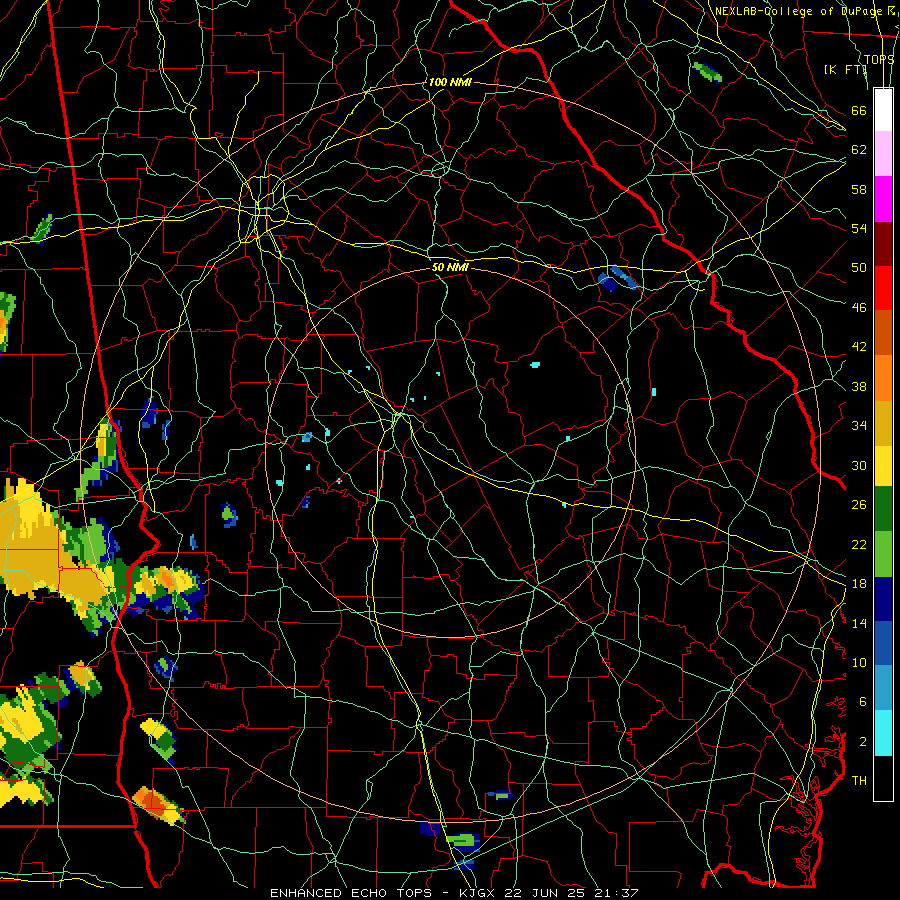The height and width of the screenshot is (900, 900).
Task: Click legend value 62
Action: tap(859, 150)
